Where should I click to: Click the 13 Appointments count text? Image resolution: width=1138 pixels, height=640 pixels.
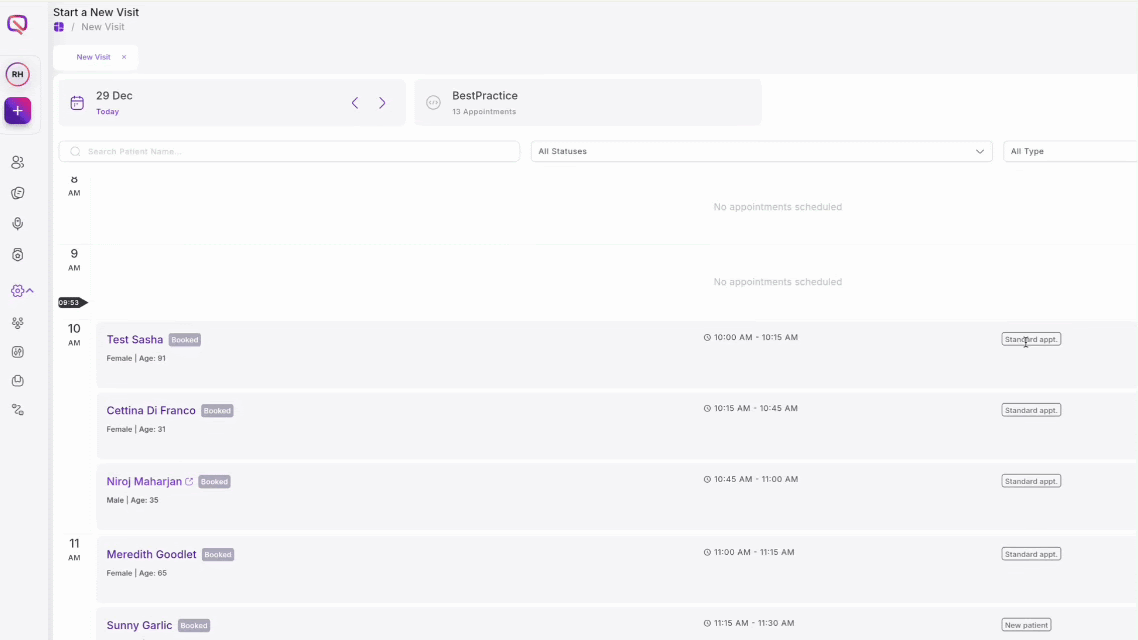tap(484, 112)
